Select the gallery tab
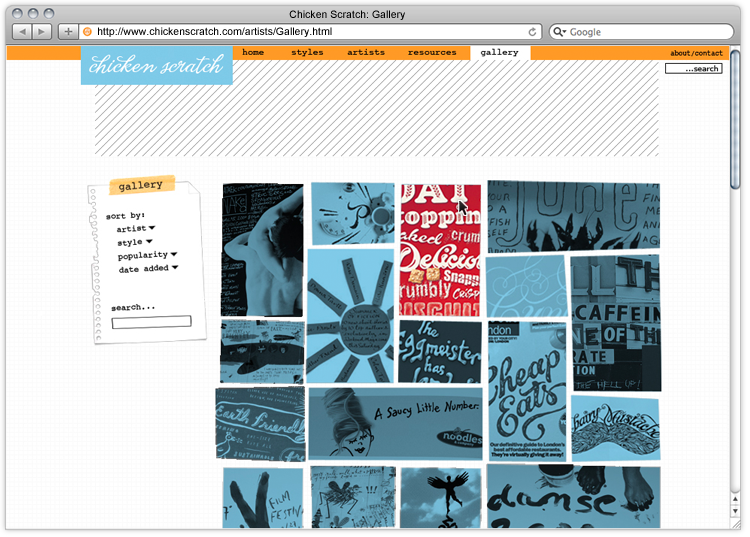 (x=499, y=53)
